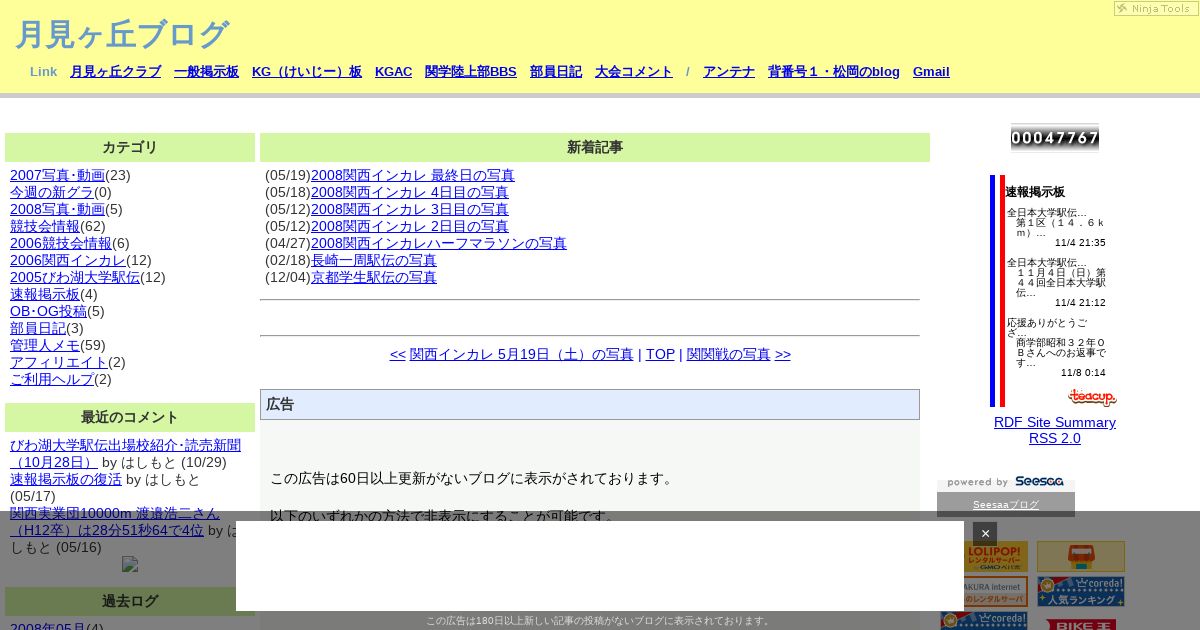Click the >> next navigation arrow
This screenshot has width=1200, height=630.
click(x=783, y=354)
